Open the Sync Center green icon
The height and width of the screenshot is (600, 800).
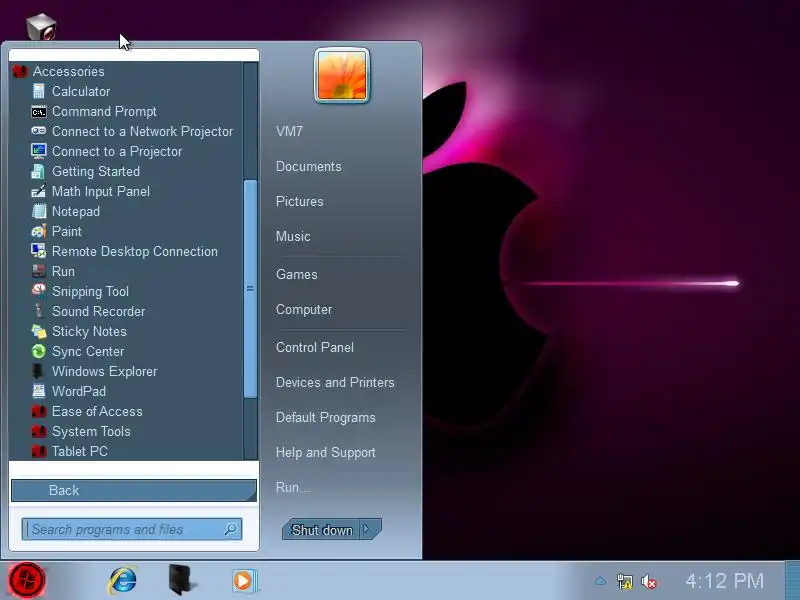(x=39, y=351)
